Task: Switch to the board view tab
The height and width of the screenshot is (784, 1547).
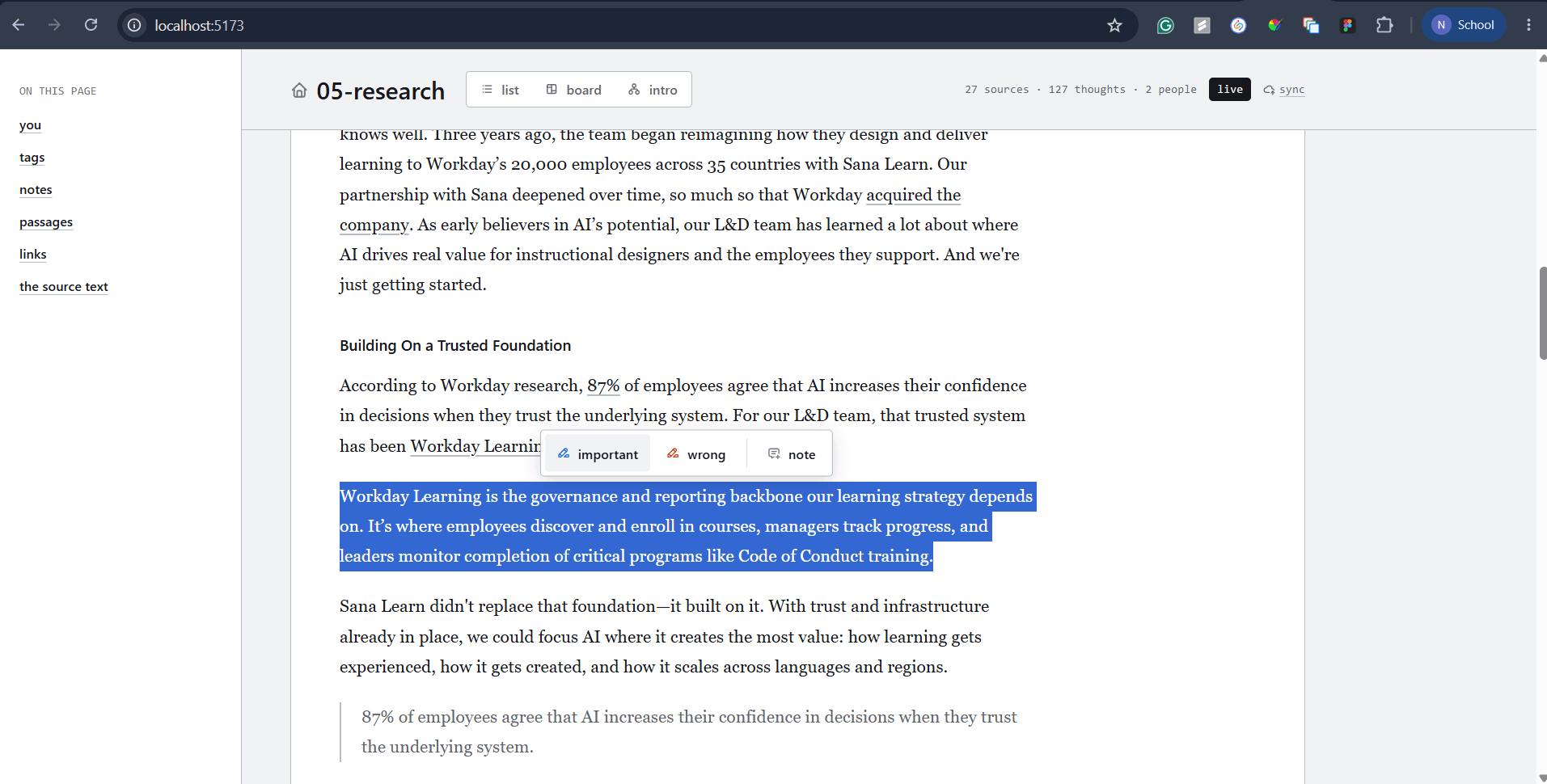Action: (574, 90)
